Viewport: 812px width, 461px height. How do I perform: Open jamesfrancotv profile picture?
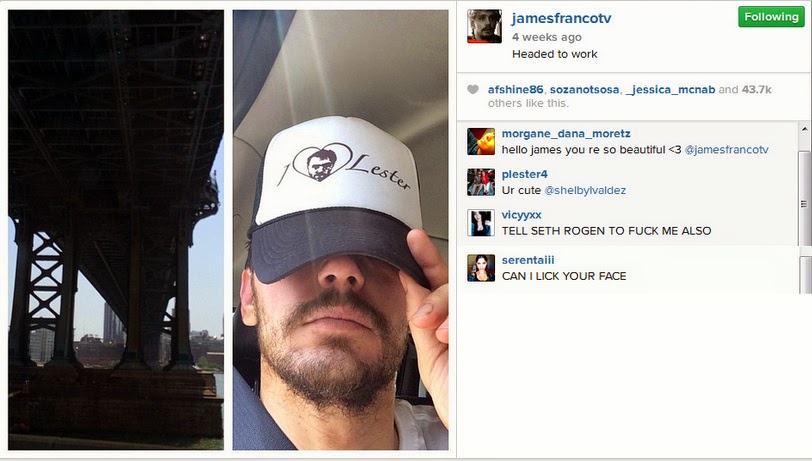pyautogui.click(x=484, y=26)
